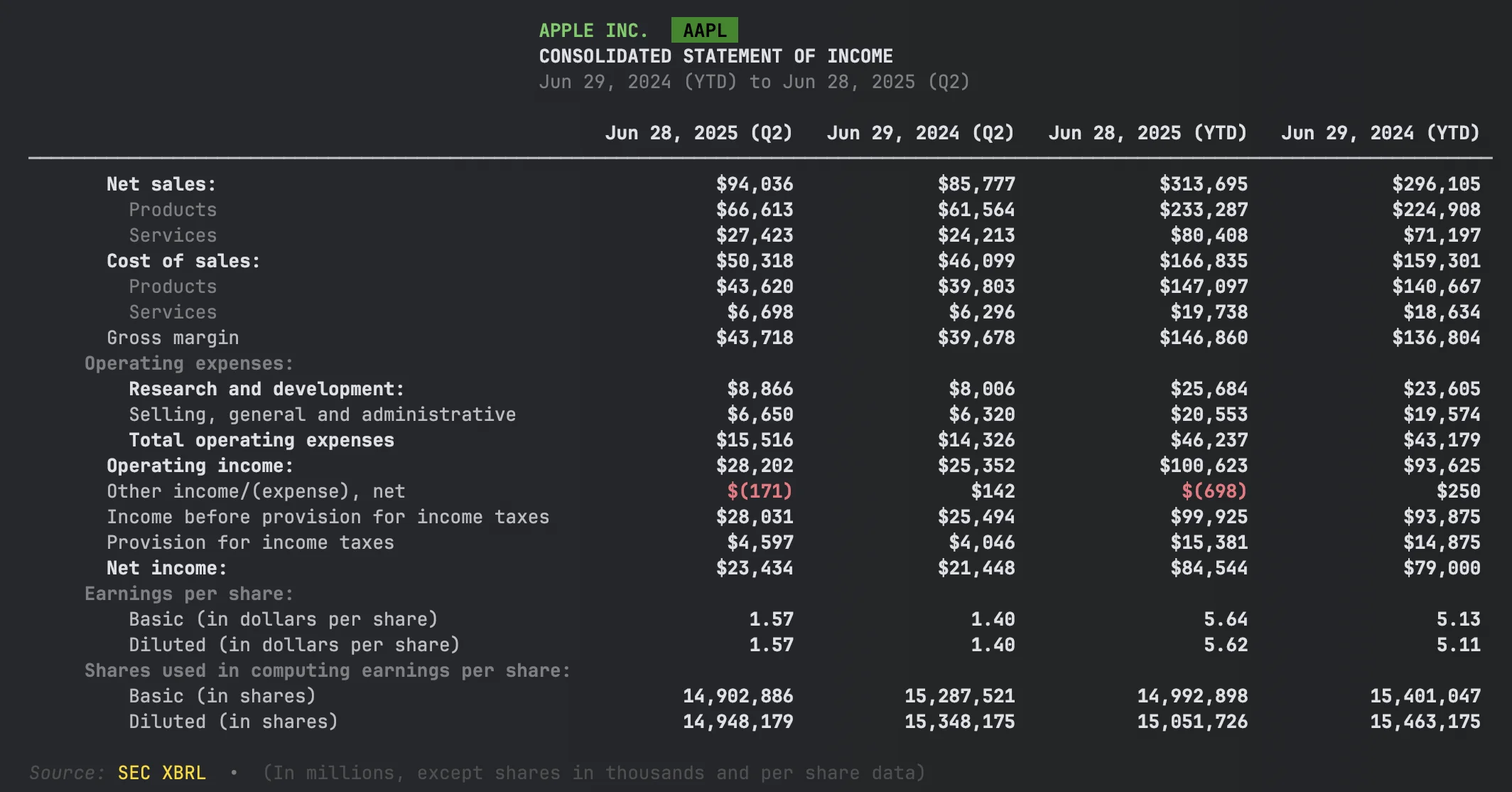Click the Jun 29, 2024 (Q2) column header
This screenshot has height=792, width=1512.
tap(920, 133)
